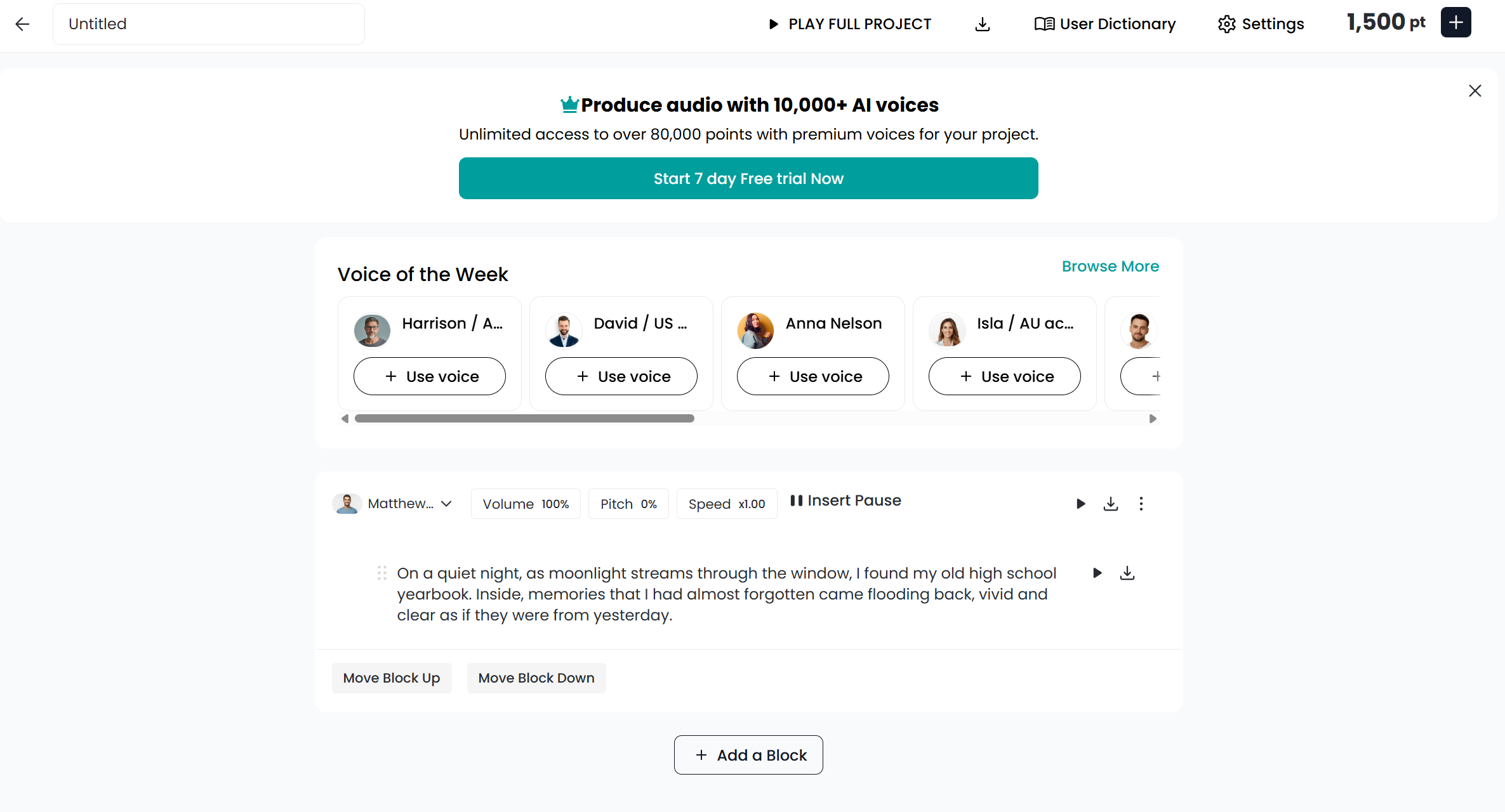Open the User Dictionary
1505x812 pixels.
coord(1105,24)
